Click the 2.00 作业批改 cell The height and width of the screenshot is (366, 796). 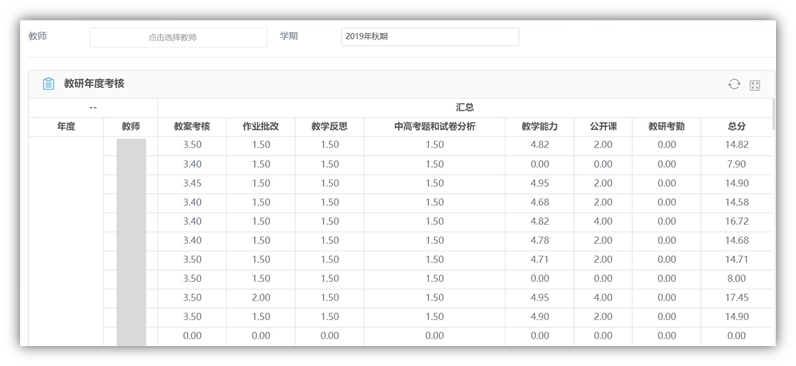(260, 297)
